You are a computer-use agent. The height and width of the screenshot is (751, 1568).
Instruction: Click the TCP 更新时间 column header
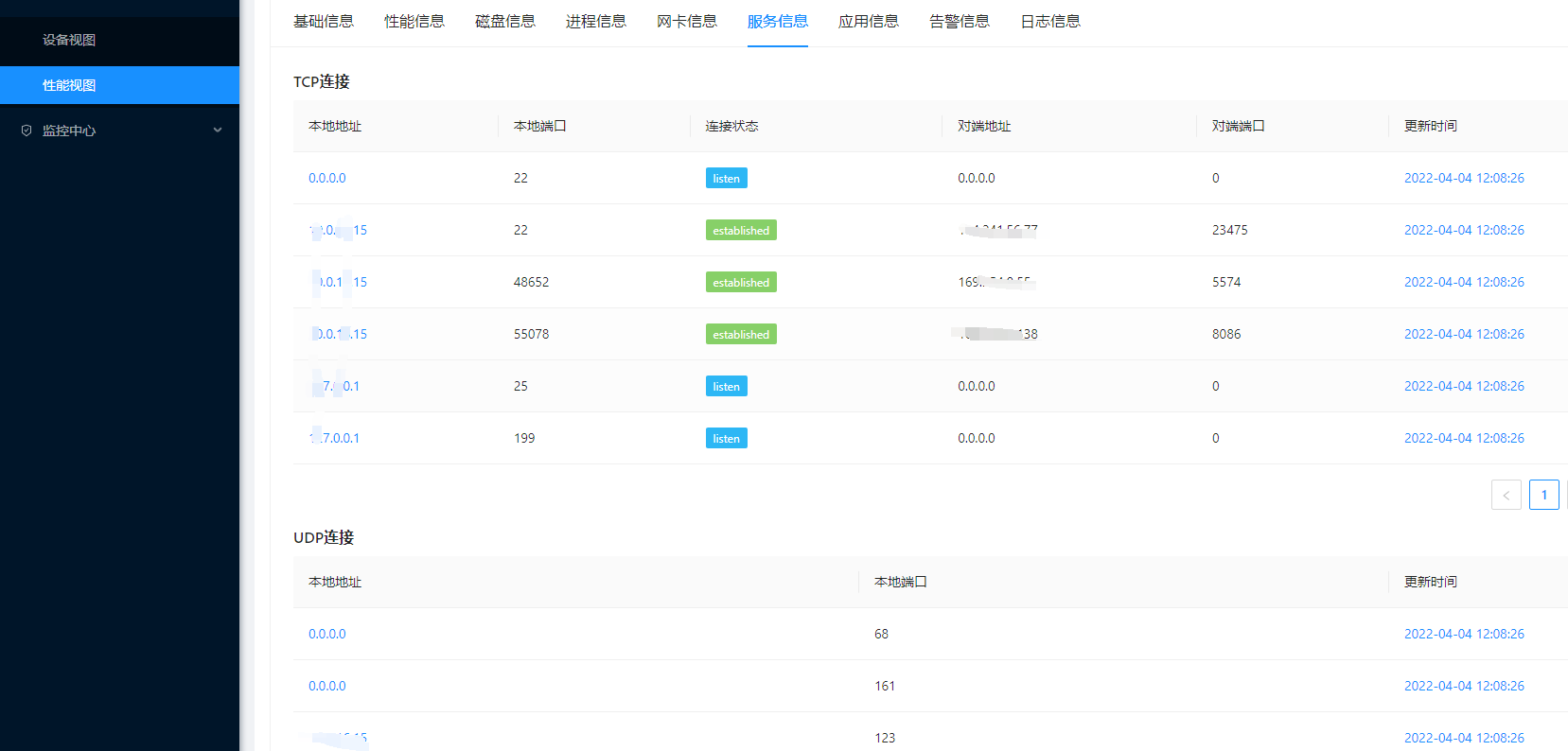pos(1431,126)
